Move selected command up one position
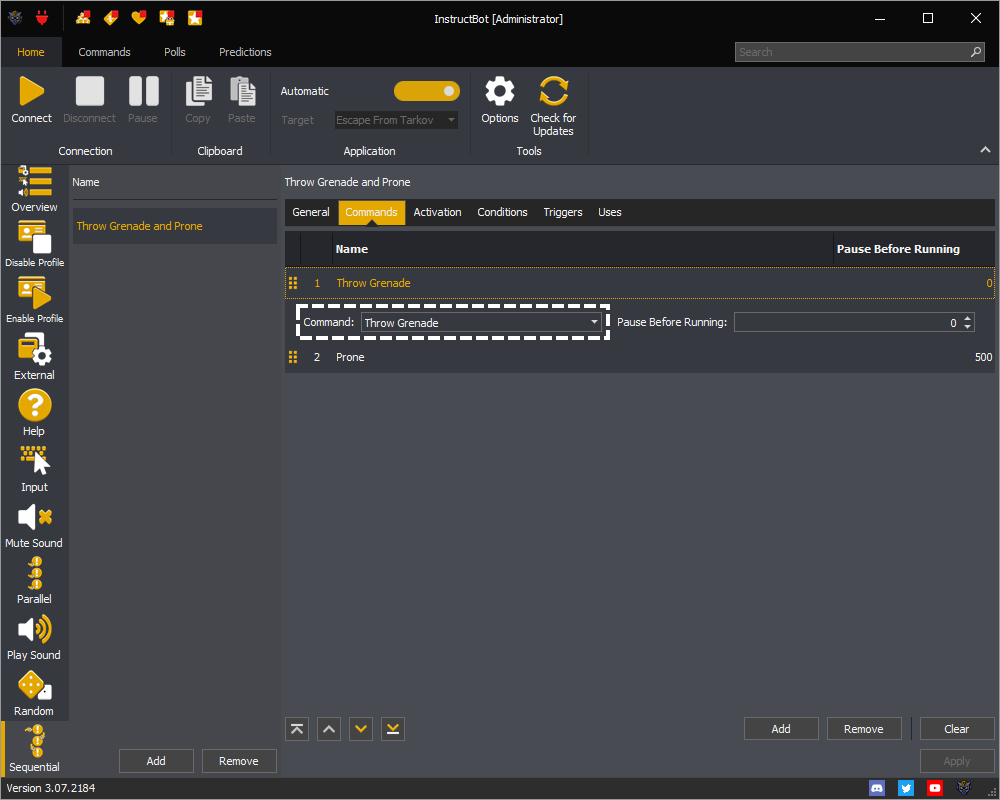 [x=329, y=729]
